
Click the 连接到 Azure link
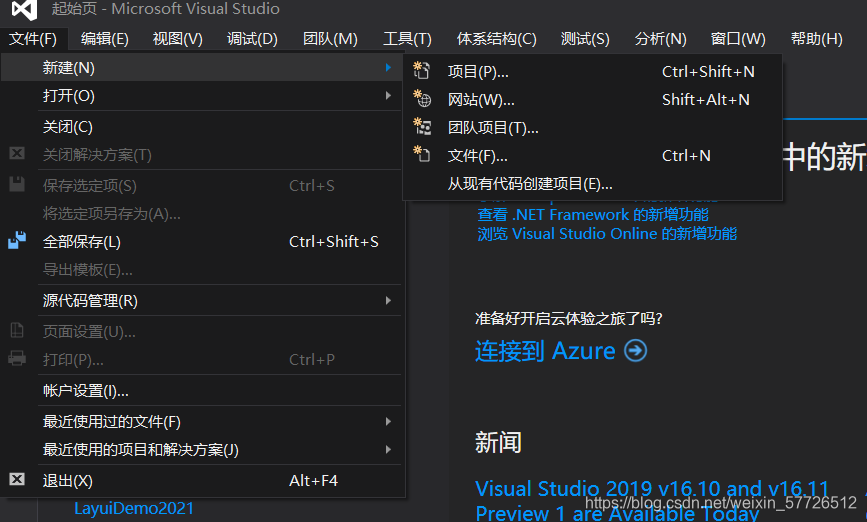click(x=545, y=351)
